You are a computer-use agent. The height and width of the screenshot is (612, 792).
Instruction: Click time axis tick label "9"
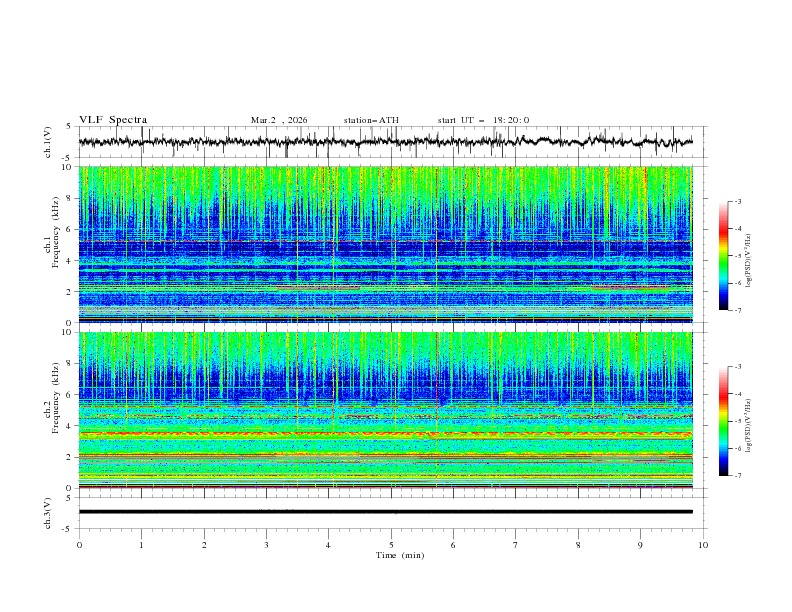640,545
